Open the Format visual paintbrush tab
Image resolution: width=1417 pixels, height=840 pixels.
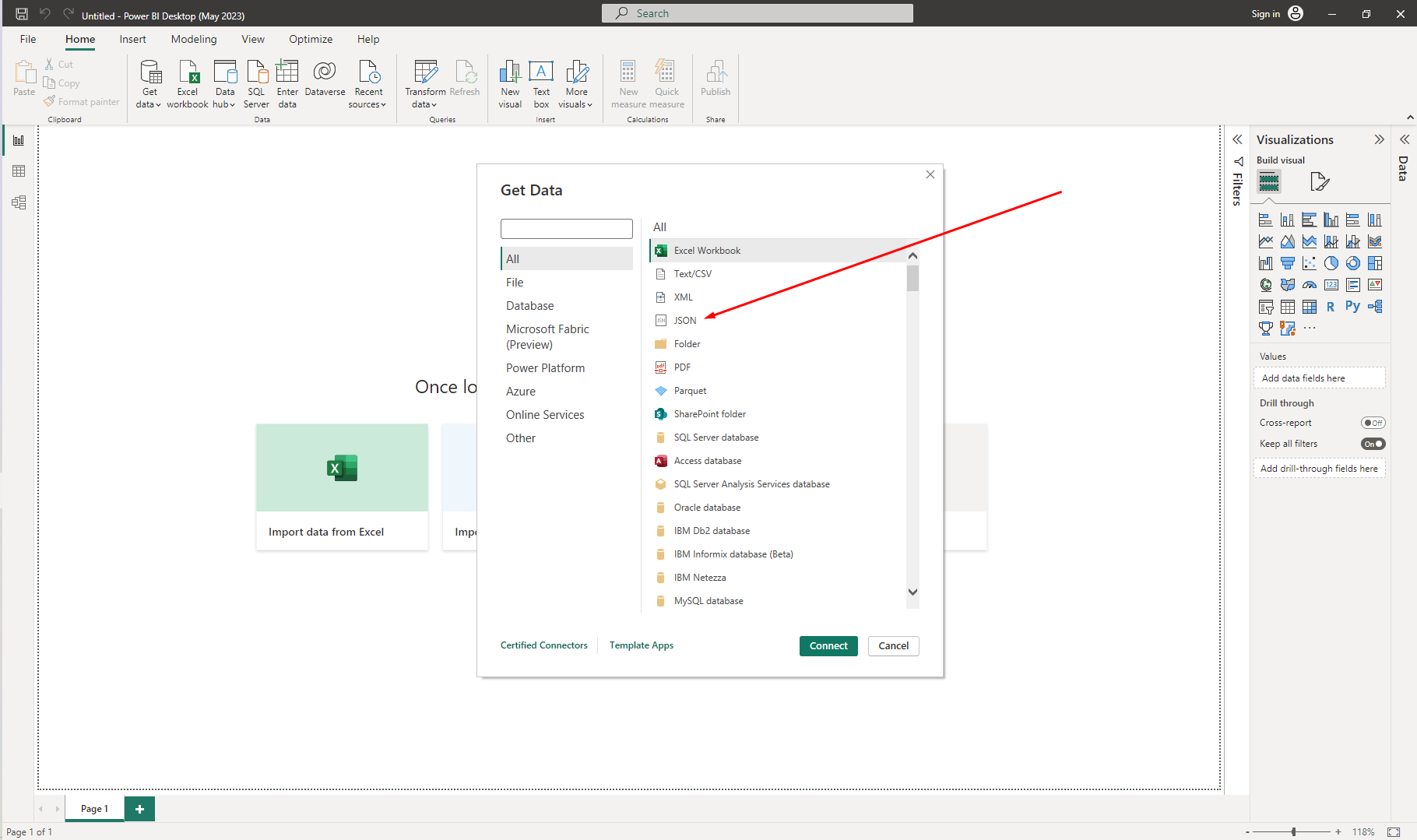click(x=1320, y=182)
